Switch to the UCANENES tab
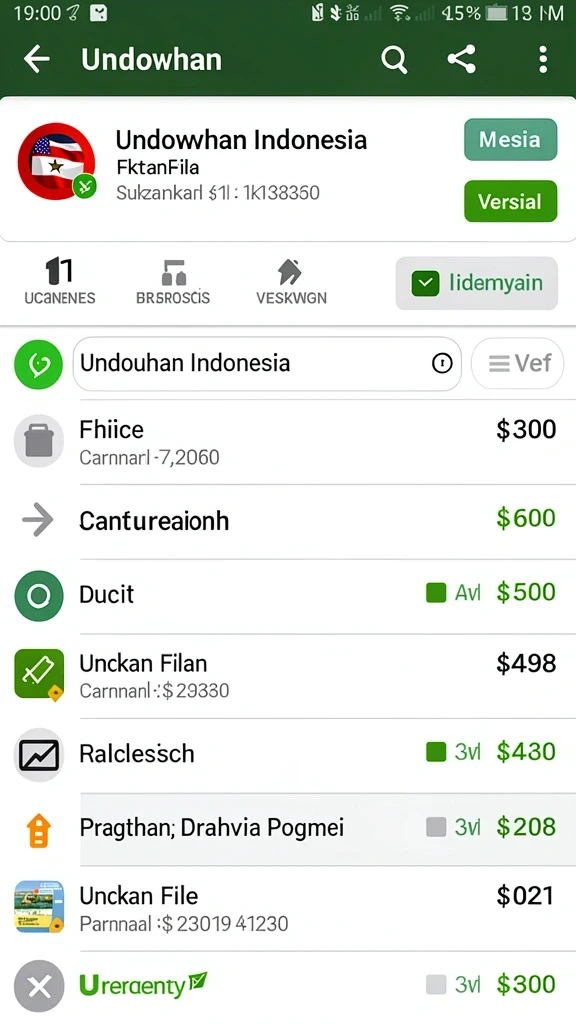576x1024 pixels. (59, 281)
